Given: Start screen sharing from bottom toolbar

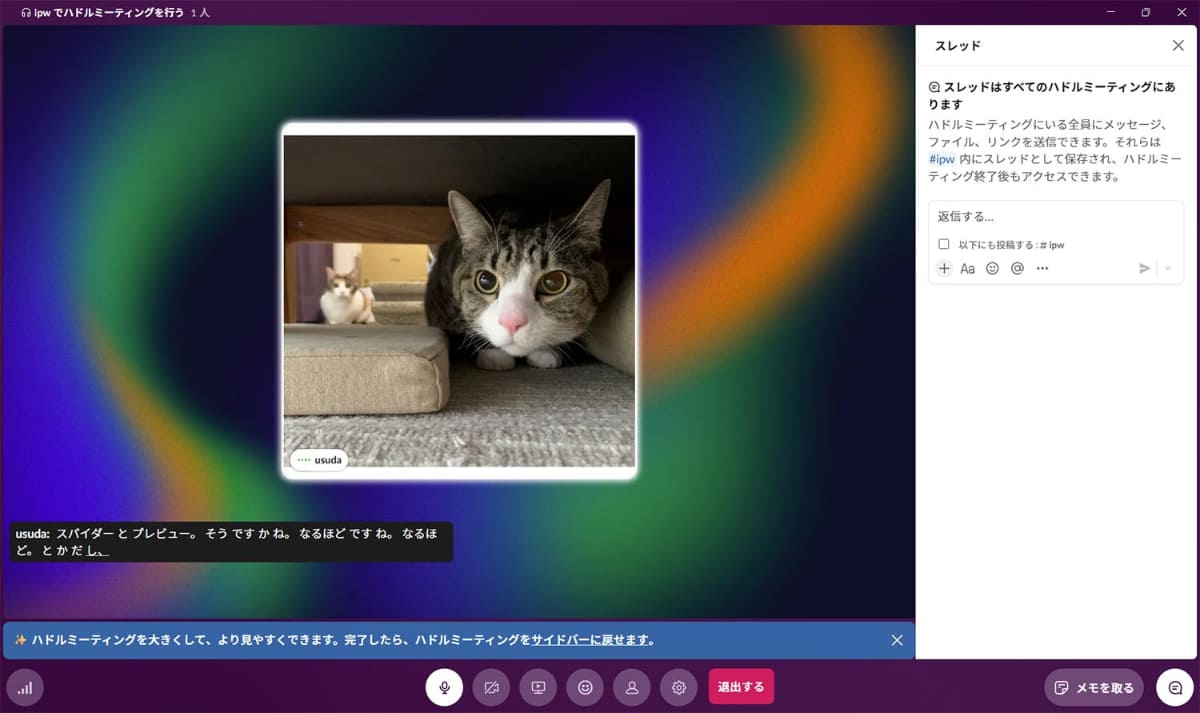Looking at the screenshot, I should coord(538,687).
